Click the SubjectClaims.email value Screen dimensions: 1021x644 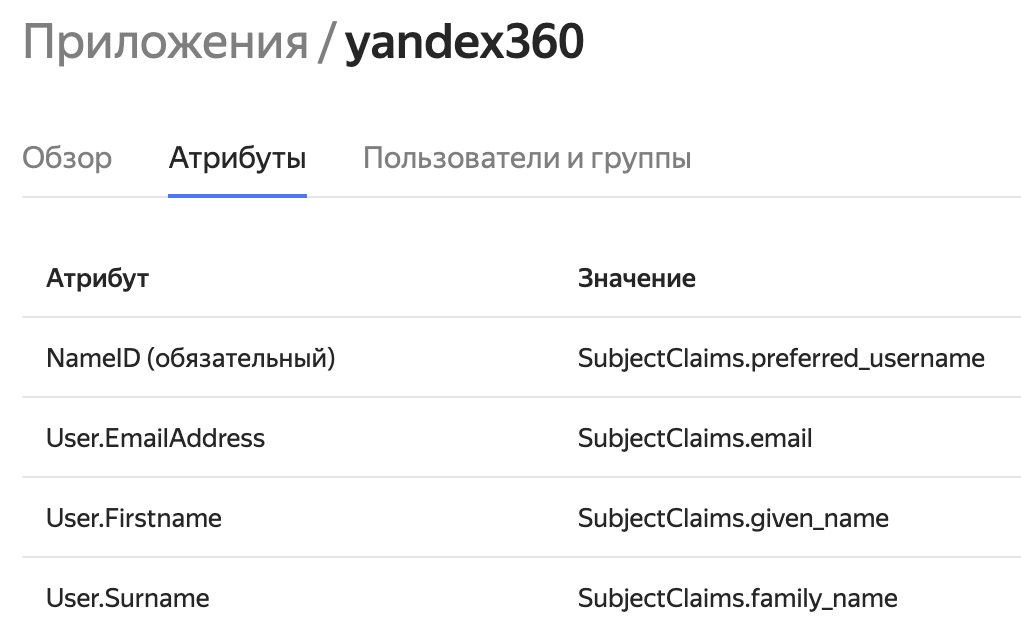[x=695, y=438]
